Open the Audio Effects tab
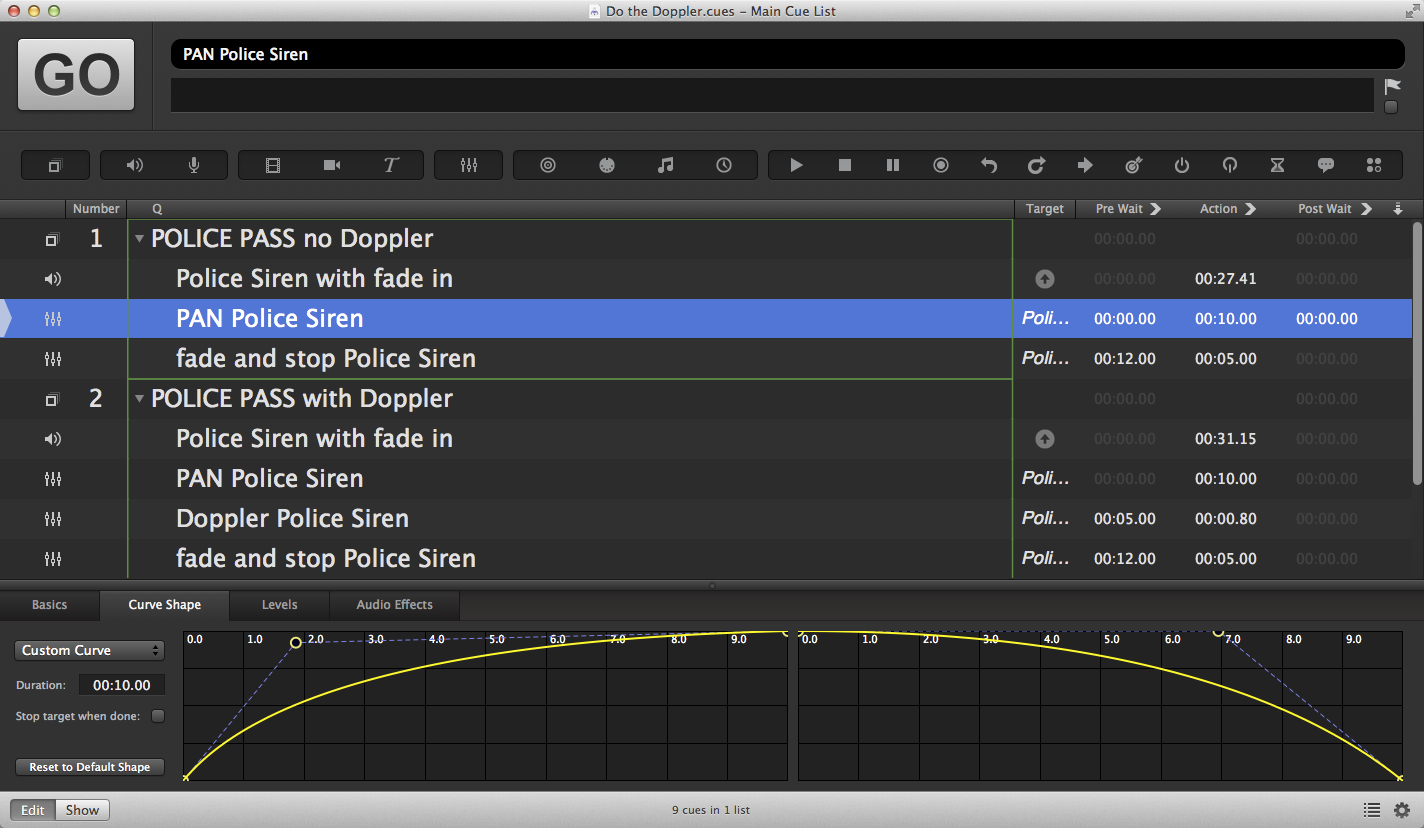Screen dimensions: 1424x828 (x=394, y=605)
